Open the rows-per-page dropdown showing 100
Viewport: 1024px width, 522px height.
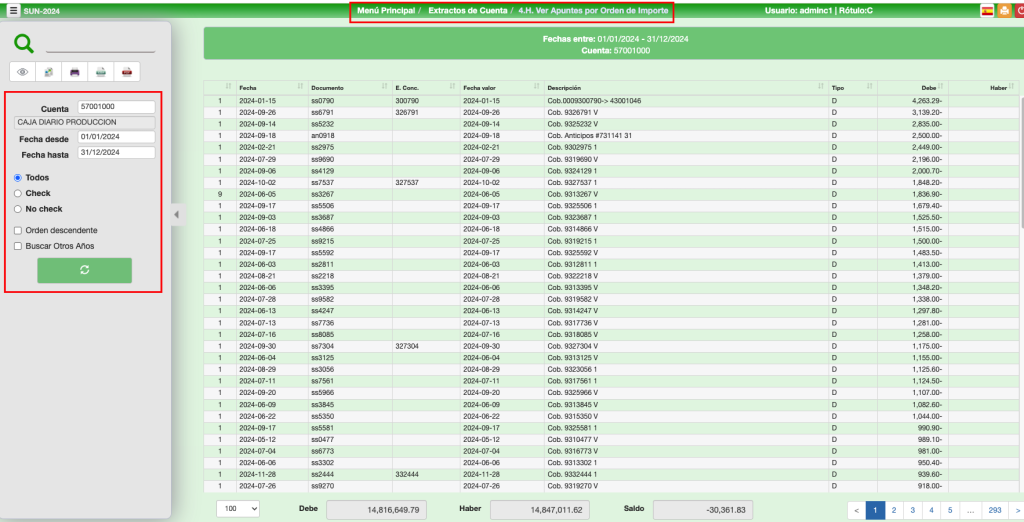pos(238,509)
